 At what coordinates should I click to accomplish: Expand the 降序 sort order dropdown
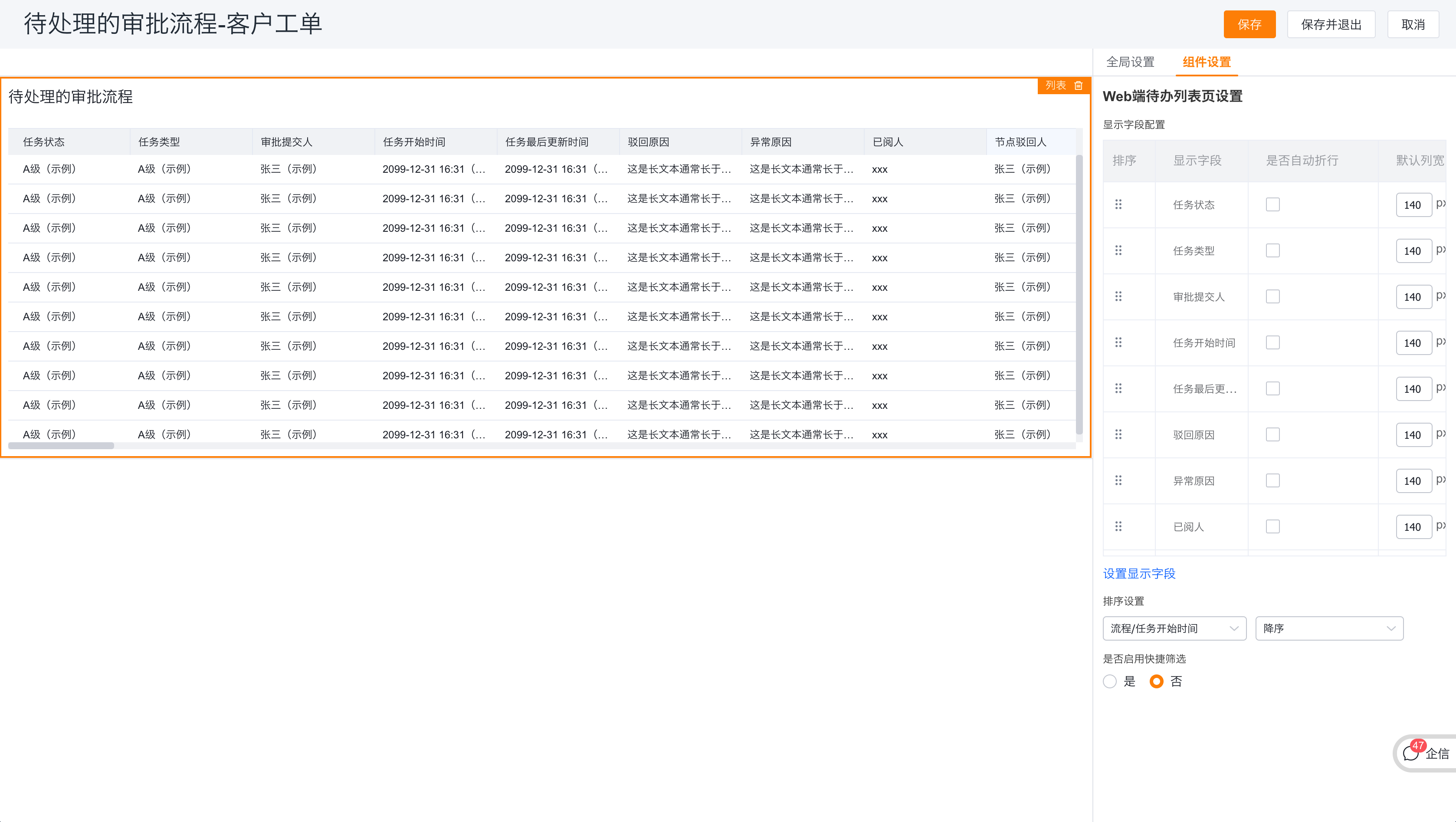coord(1329,628)
